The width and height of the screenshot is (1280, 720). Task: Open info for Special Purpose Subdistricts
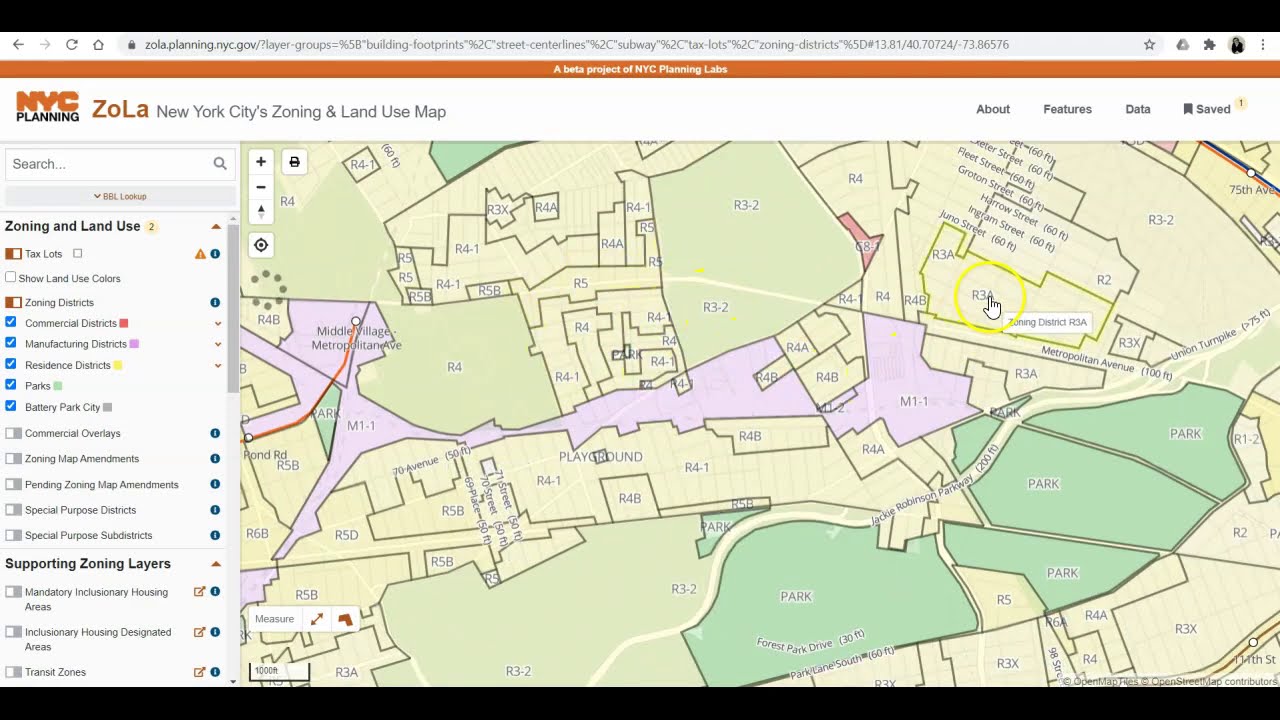215,536
